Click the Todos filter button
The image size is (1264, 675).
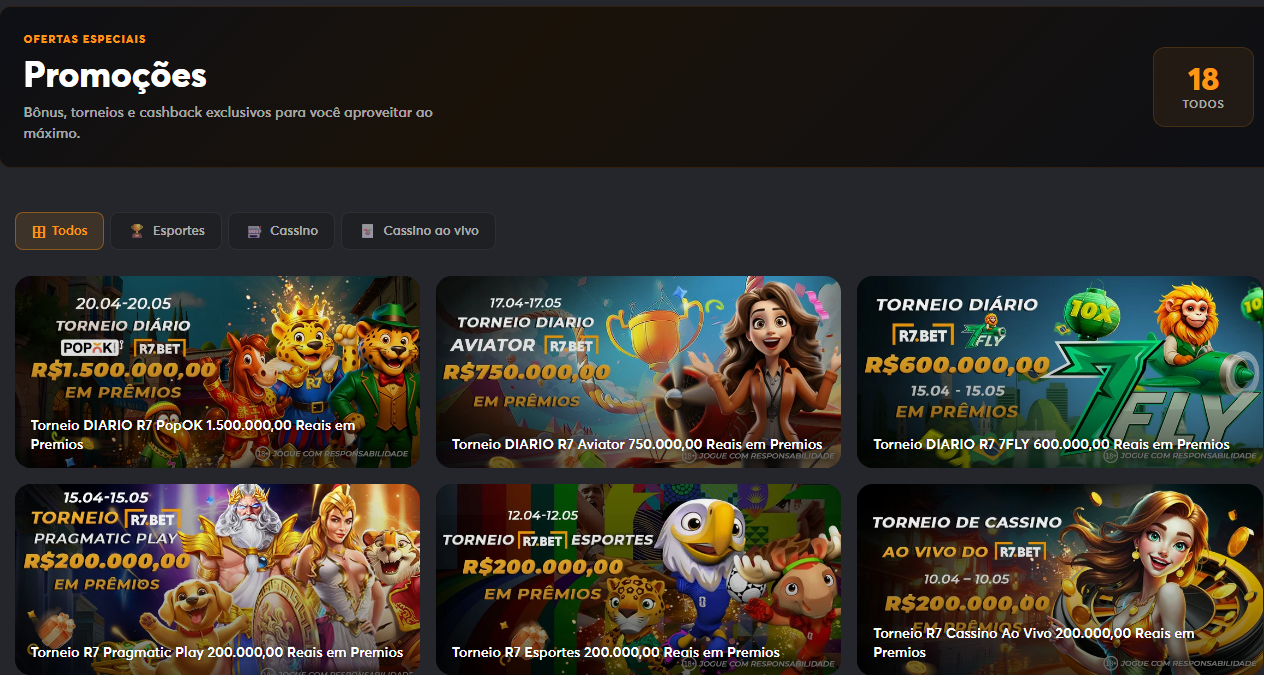(x=59, y=230)
